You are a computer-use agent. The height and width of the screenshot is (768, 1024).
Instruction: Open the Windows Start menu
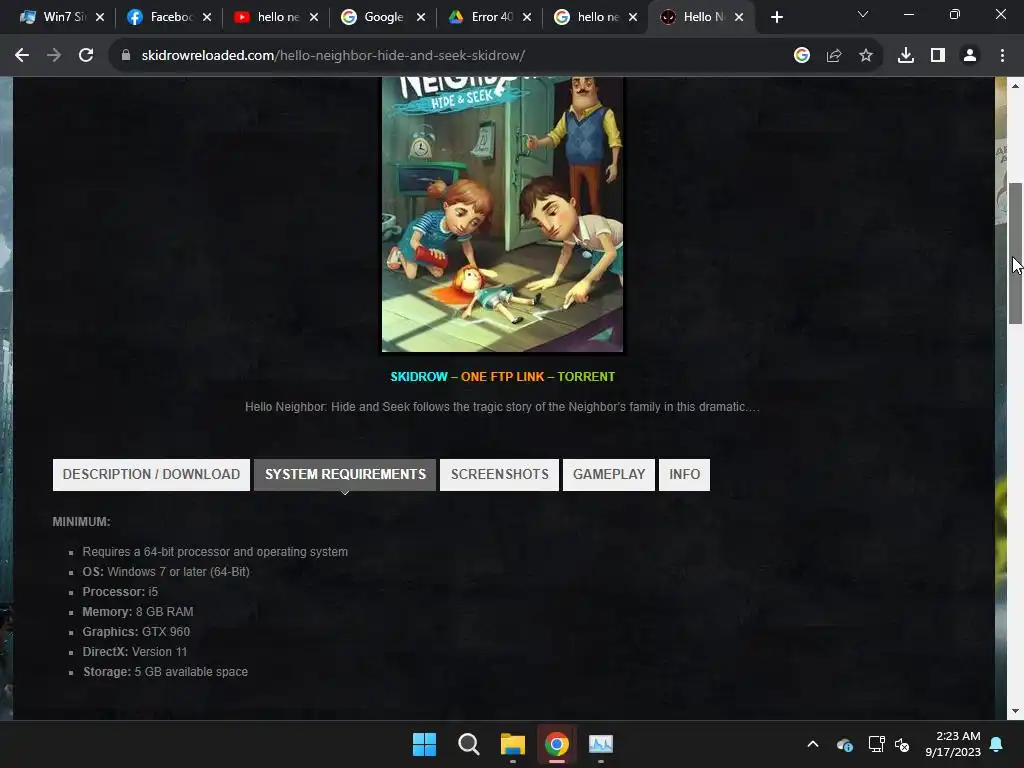pos(424,744)
